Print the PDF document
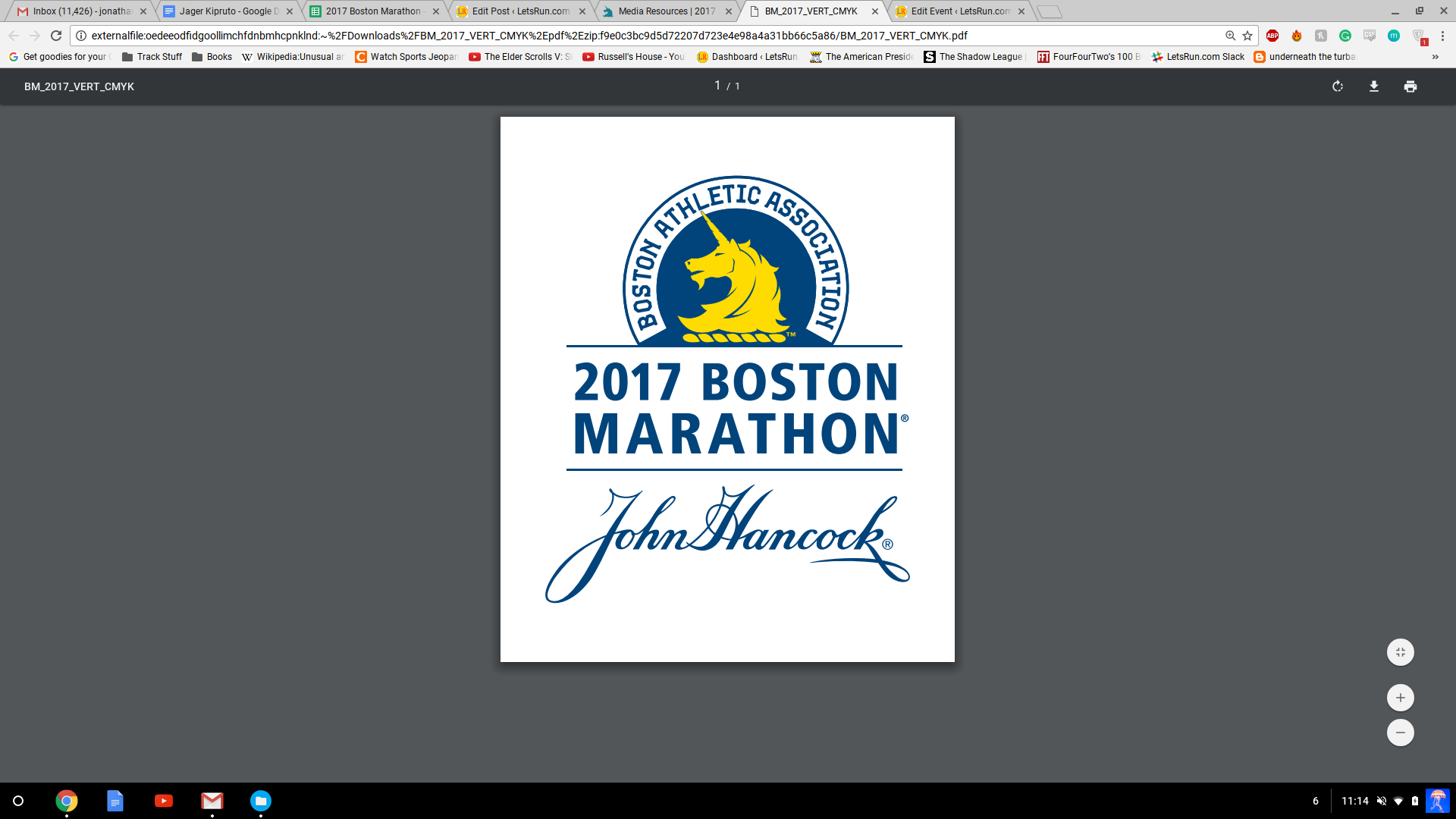 (1410, 86)
